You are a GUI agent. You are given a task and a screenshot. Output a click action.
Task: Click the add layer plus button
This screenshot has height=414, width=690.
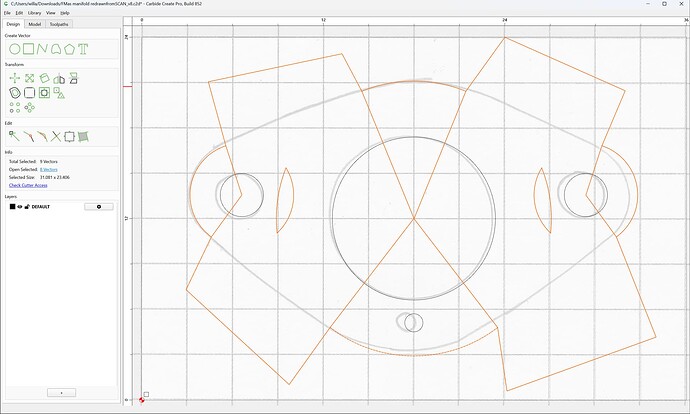[61, 392]
